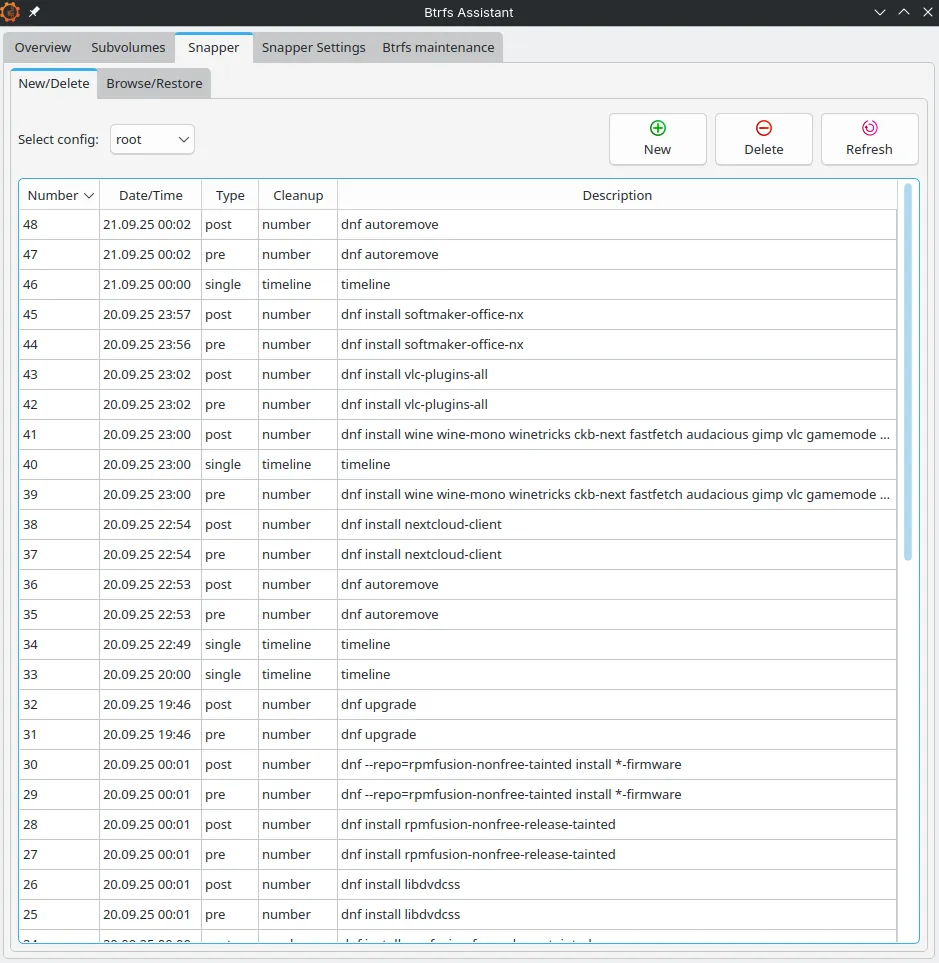Go to the Subvolumes tab
939x963 pixels.
pyautogui.click(x=128, y=48)
